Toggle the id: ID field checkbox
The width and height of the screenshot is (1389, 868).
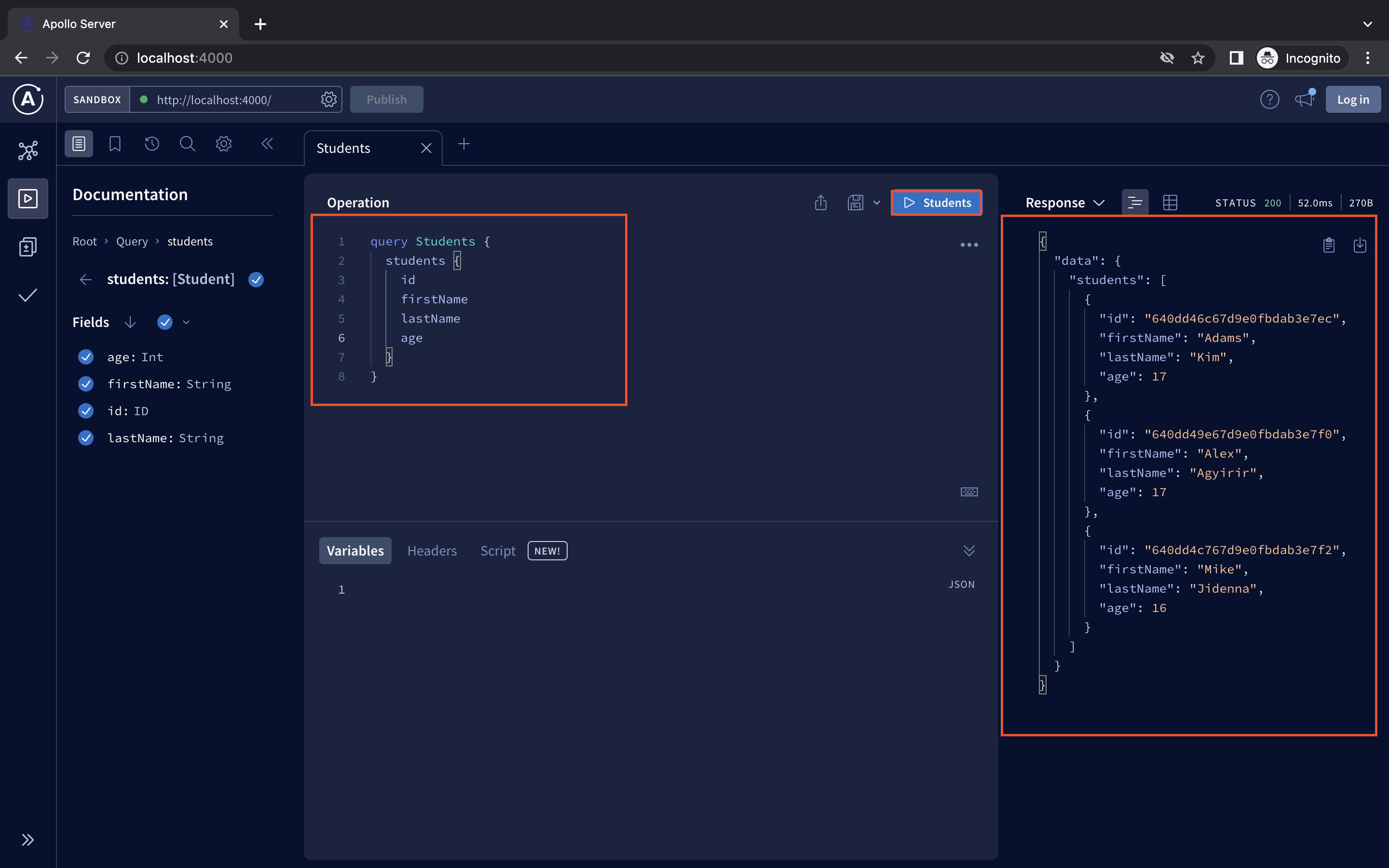point(86,411)
